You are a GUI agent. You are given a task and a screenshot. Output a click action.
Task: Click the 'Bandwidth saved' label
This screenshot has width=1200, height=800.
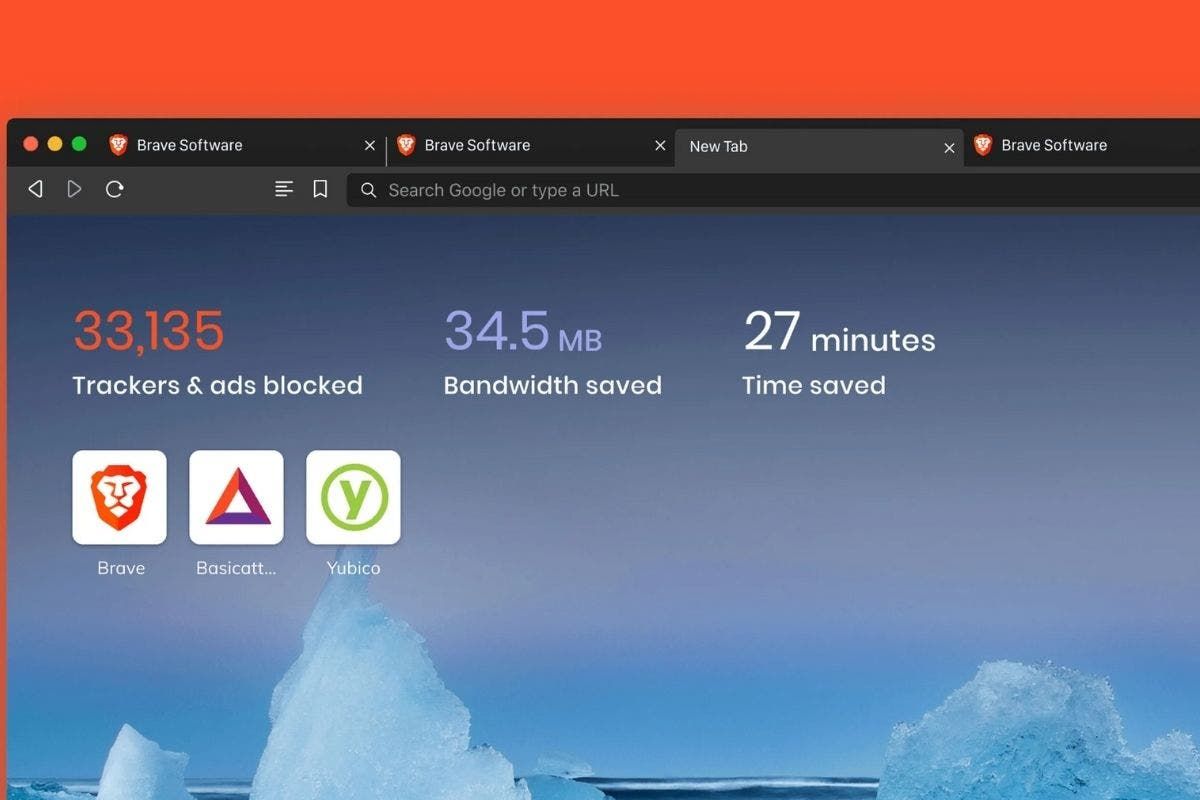[x=553, y=385]
